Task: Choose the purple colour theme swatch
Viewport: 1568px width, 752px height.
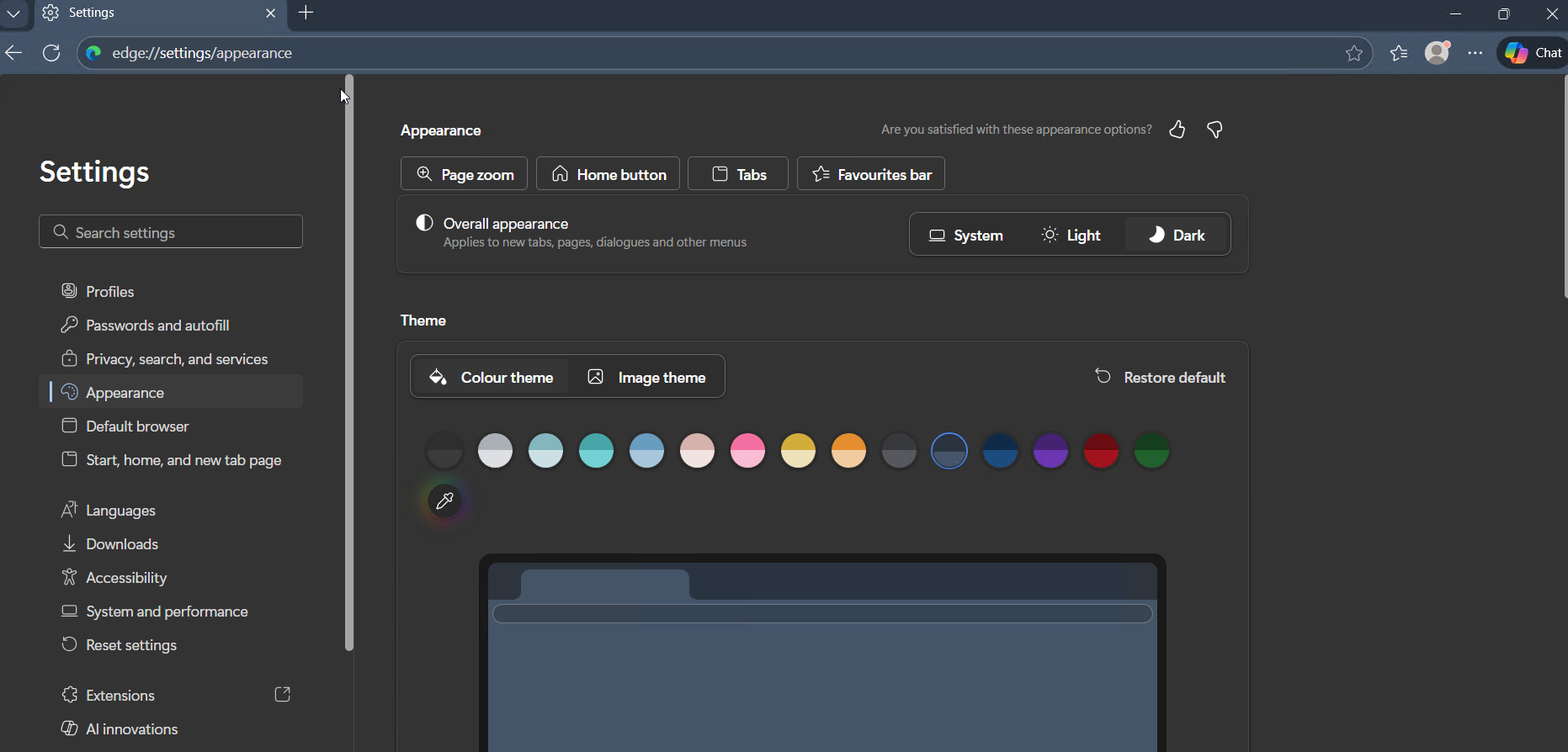Action: pyautogui.click(x=1050, y=451)
